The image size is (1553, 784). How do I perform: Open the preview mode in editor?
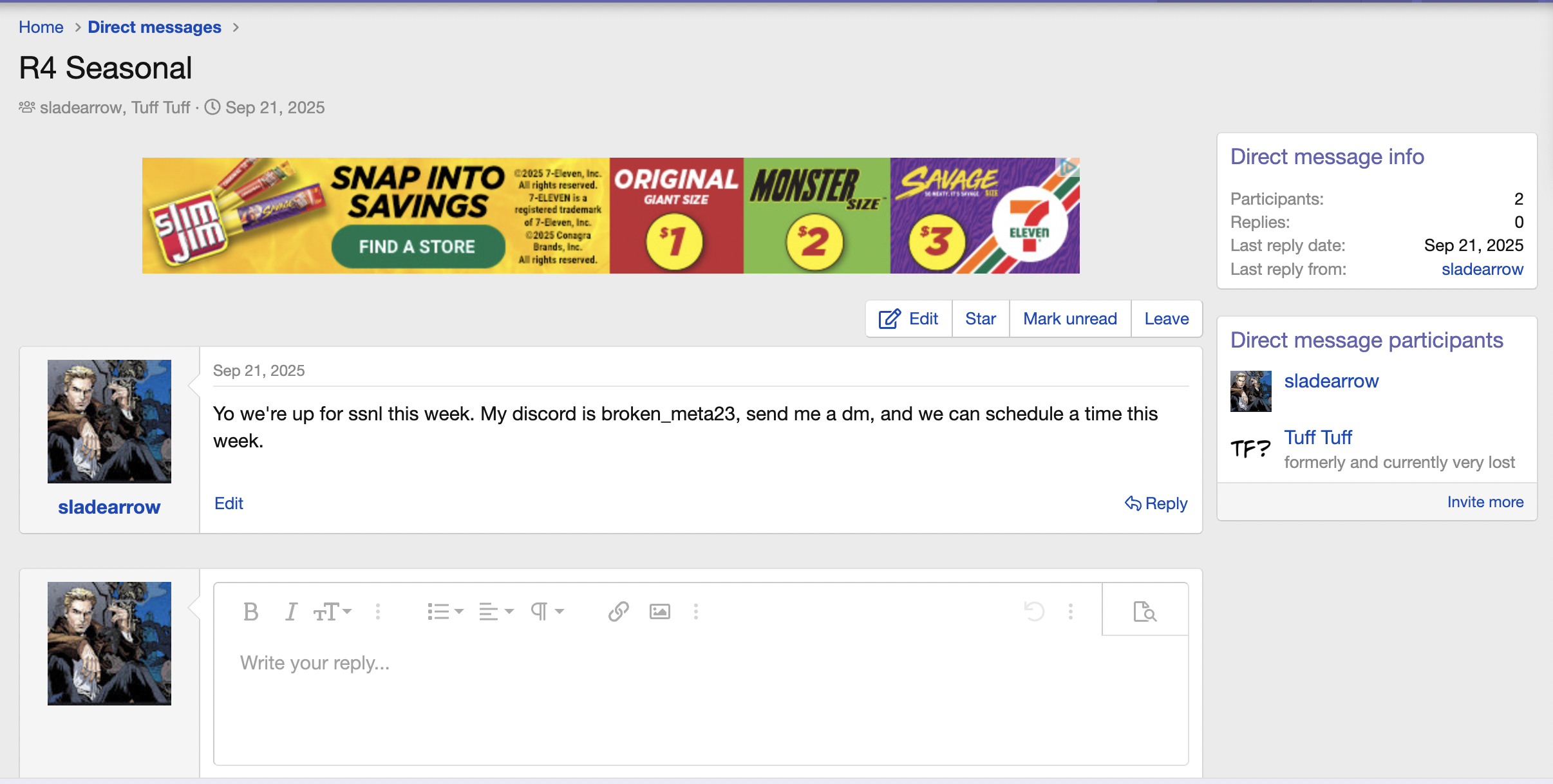1144,611
